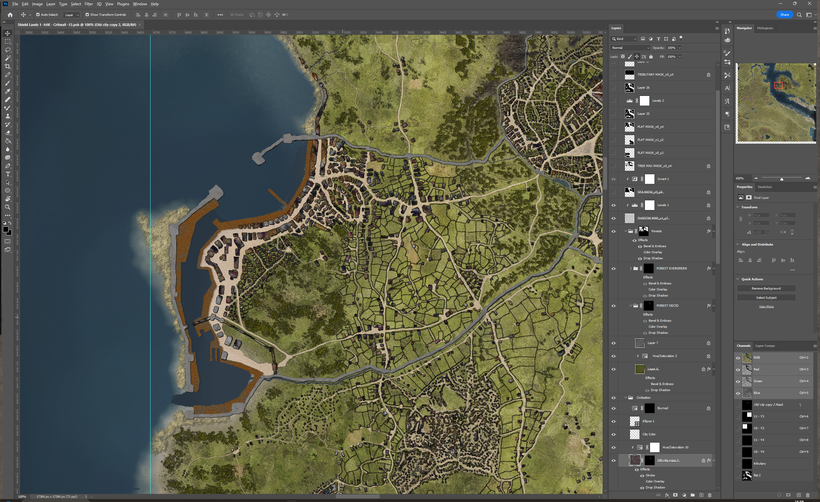Select the Zoom tool in the toolbox
The height and width of the screenshot is (502, 820).
click(7, 207)
